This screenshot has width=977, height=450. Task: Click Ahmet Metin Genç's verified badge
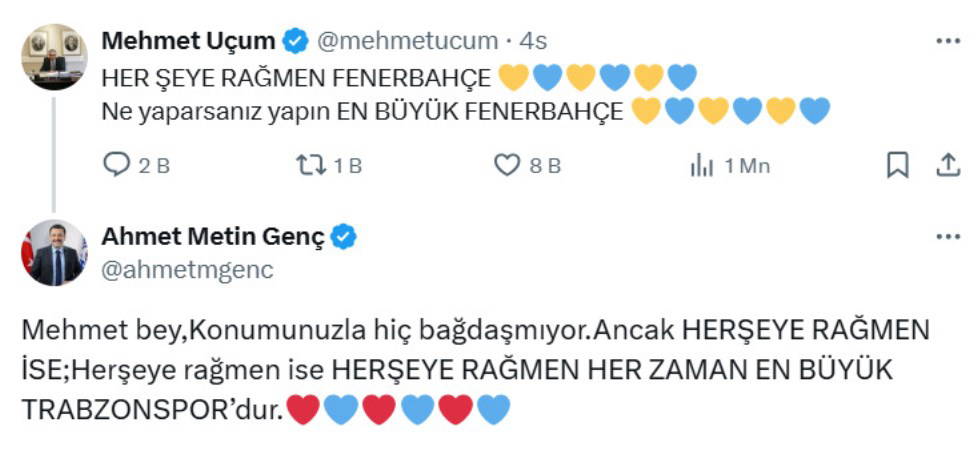[345, 237]
